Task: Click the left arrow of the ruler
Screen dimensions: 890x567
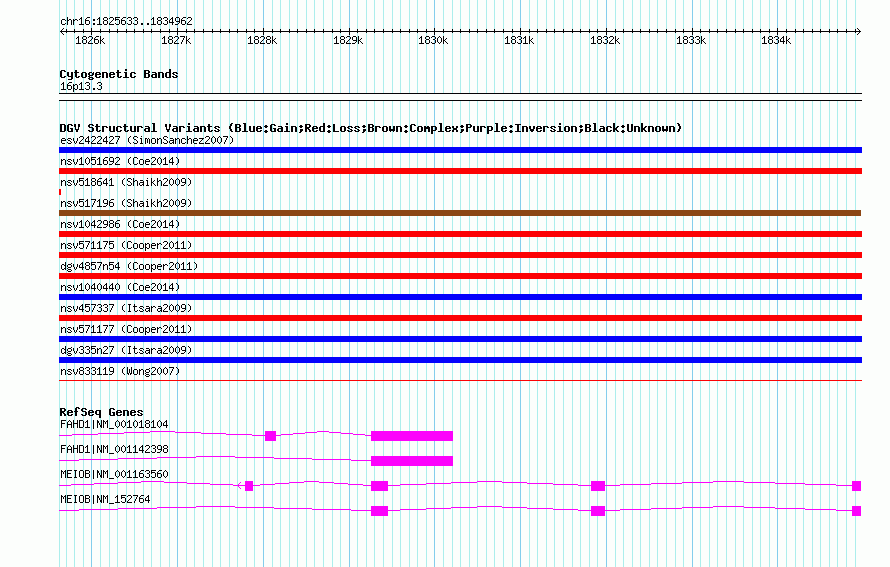Action: click(62, 32)
